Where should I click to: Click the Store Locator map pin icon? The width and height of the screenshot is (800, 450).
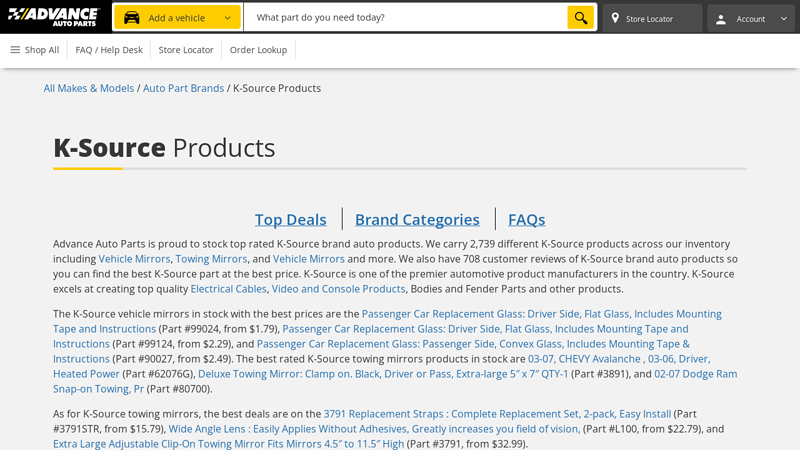click(615, 18)
